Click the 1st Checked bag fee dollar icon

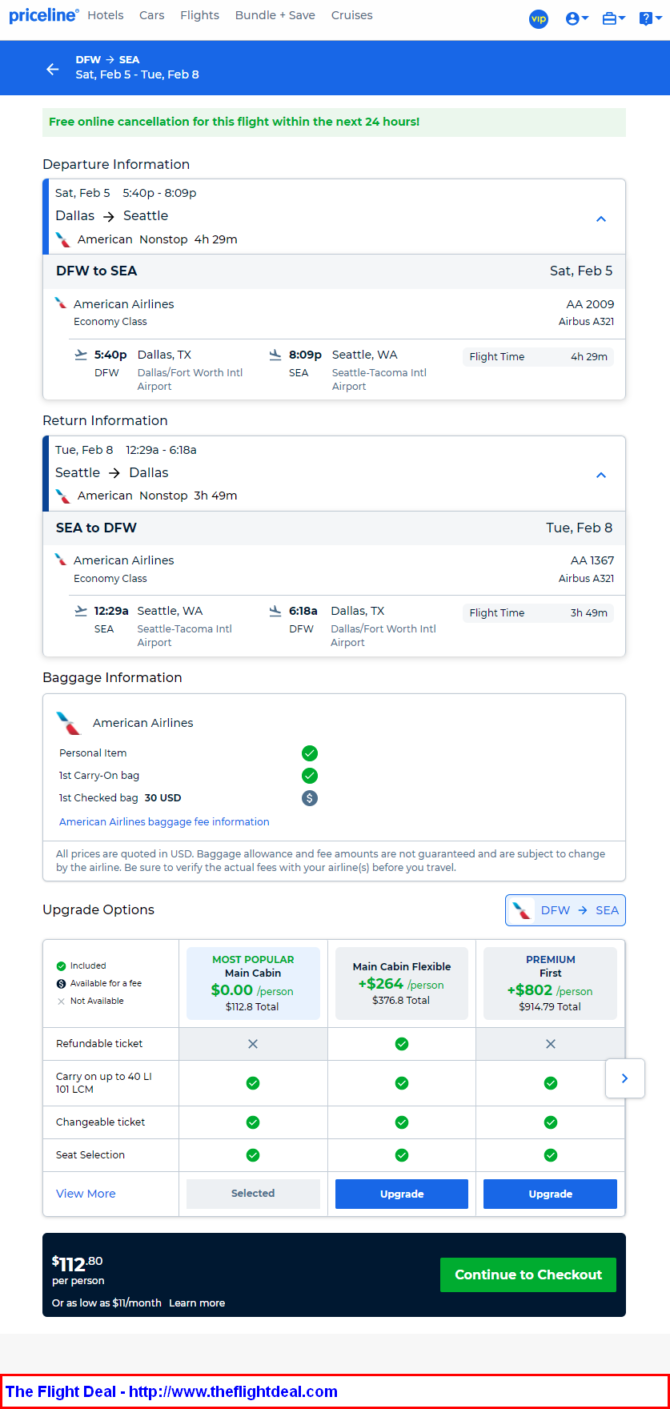click(x=310, y=798)
